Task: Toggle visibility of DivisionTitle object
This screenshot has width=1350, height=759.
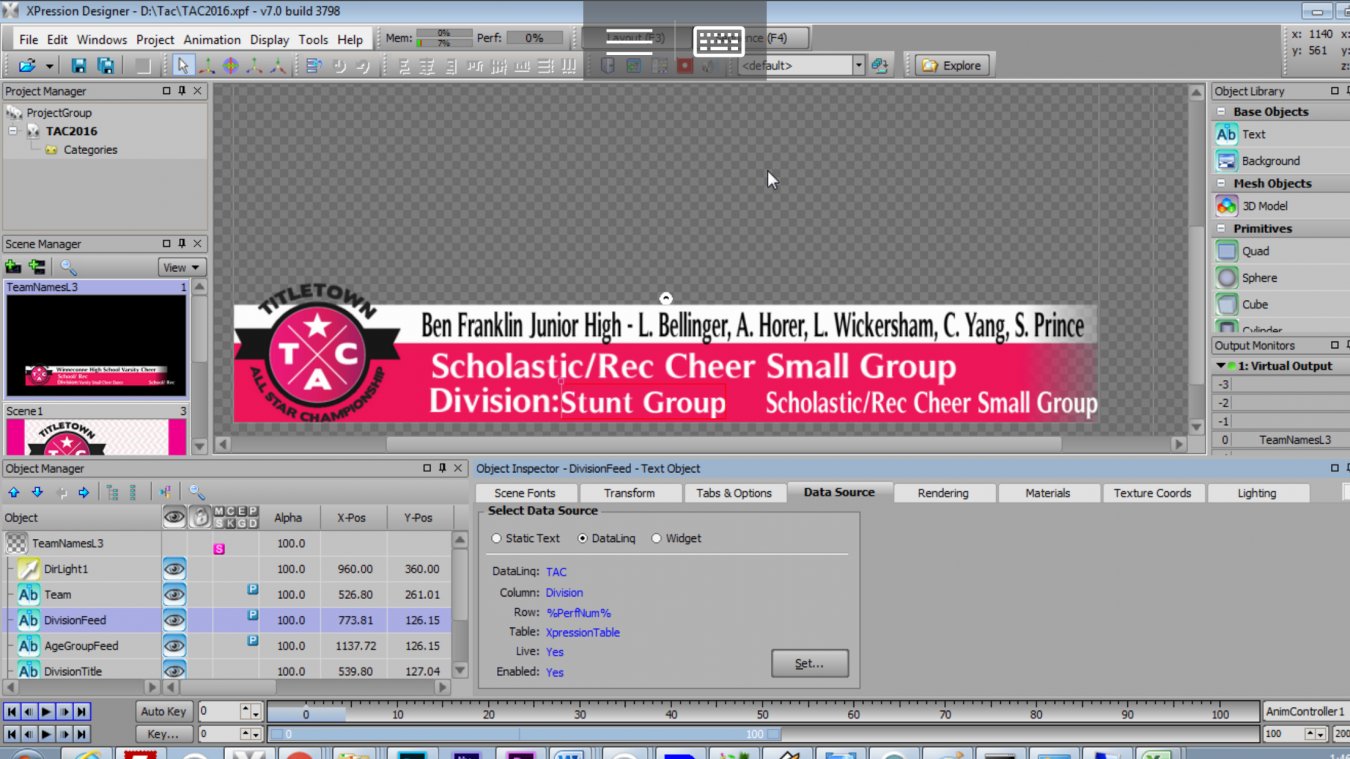Action: click(x=174, y=671)
